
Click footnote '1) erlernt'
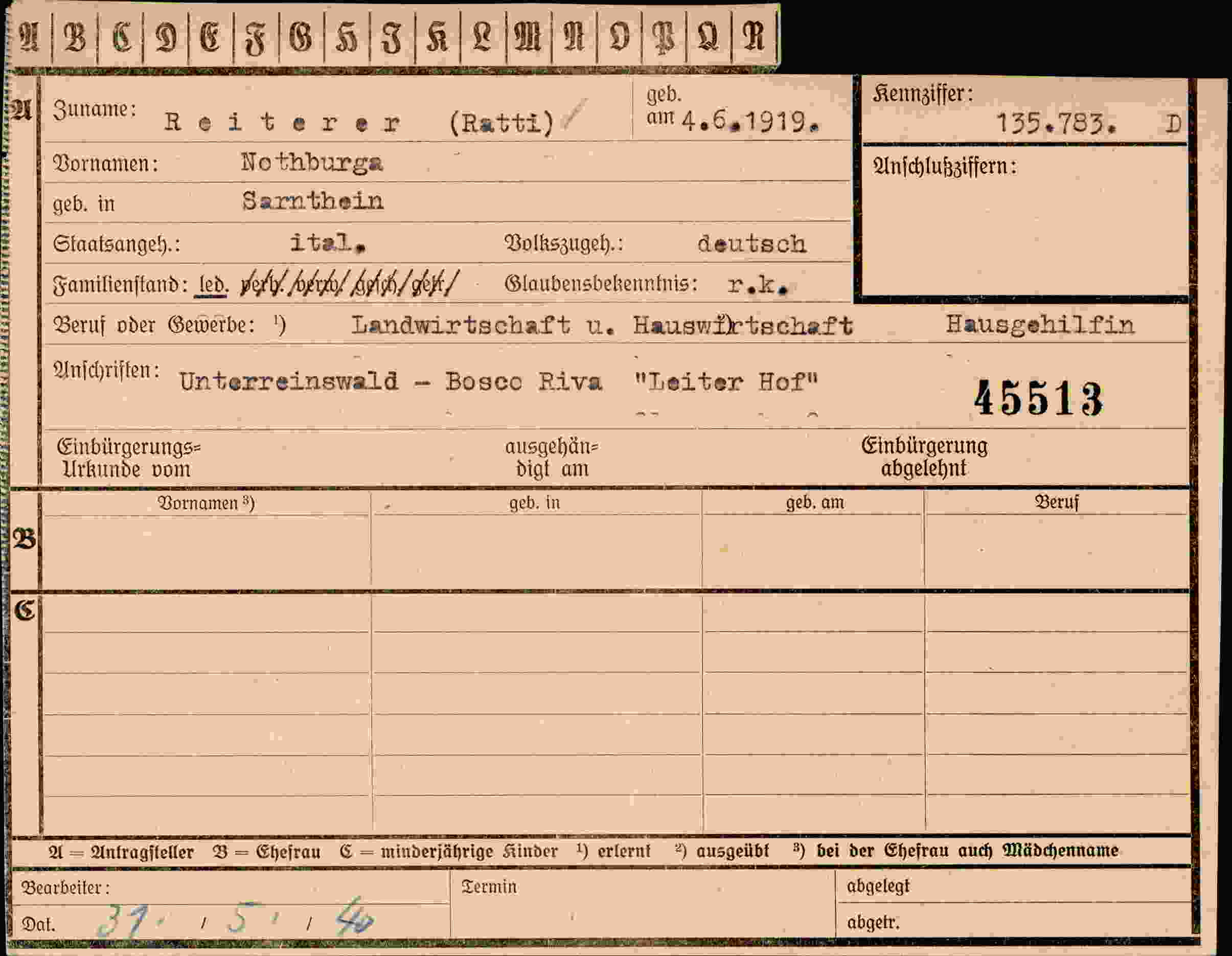pos(614,851)
